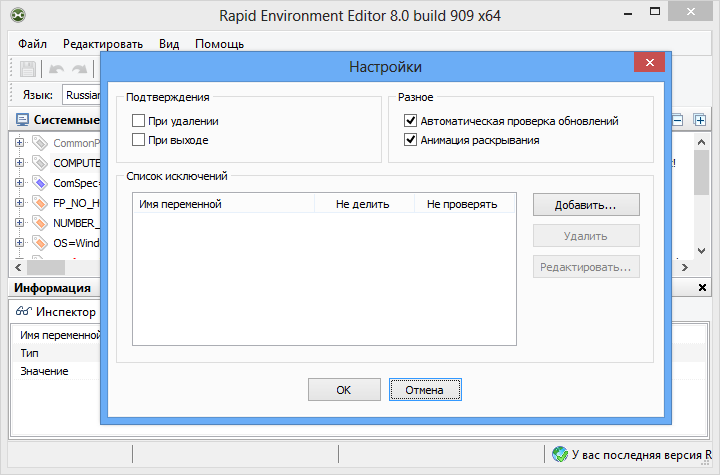Confirm settings with OK
Screen dimensions: 720x475
click(344, 390)
